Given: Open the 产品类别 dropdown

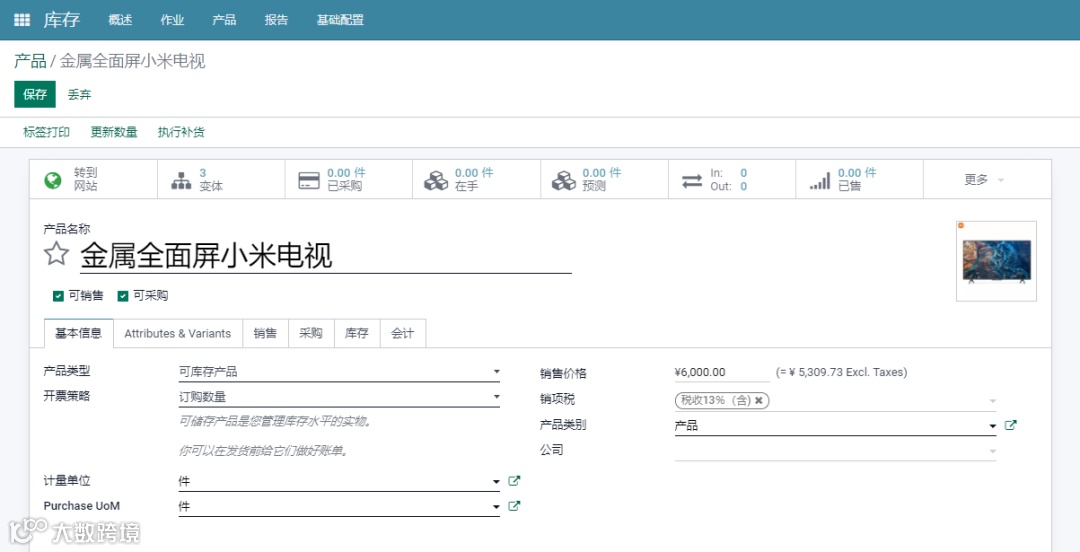Looking at the screenshot, I should click(835, 426).
